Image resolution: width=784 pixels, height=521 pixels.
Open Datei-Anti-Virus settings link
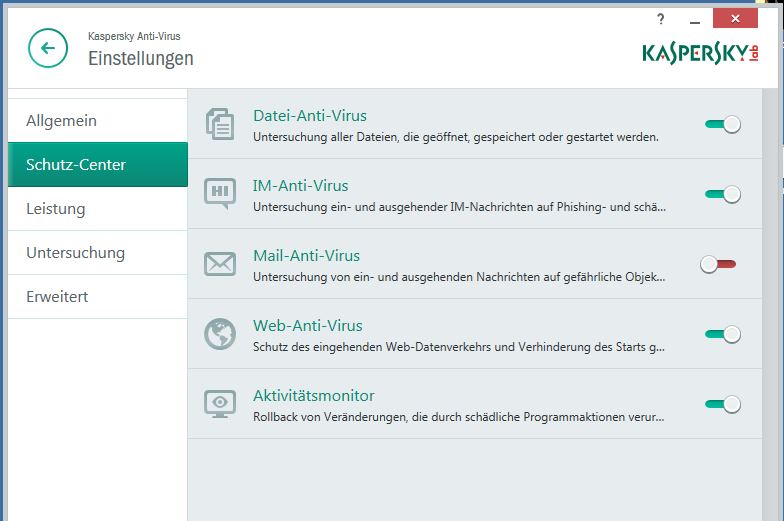[307, 115]
